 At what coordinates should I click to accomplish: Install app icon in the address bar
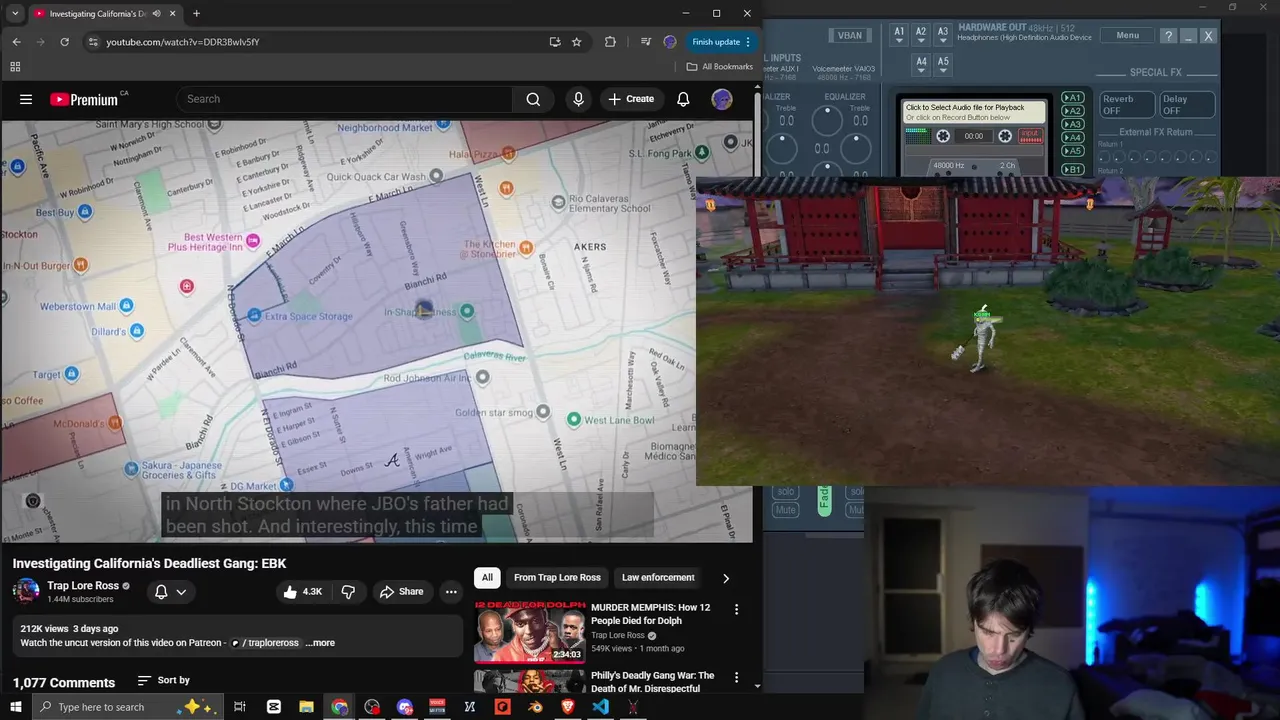[555, 42]
